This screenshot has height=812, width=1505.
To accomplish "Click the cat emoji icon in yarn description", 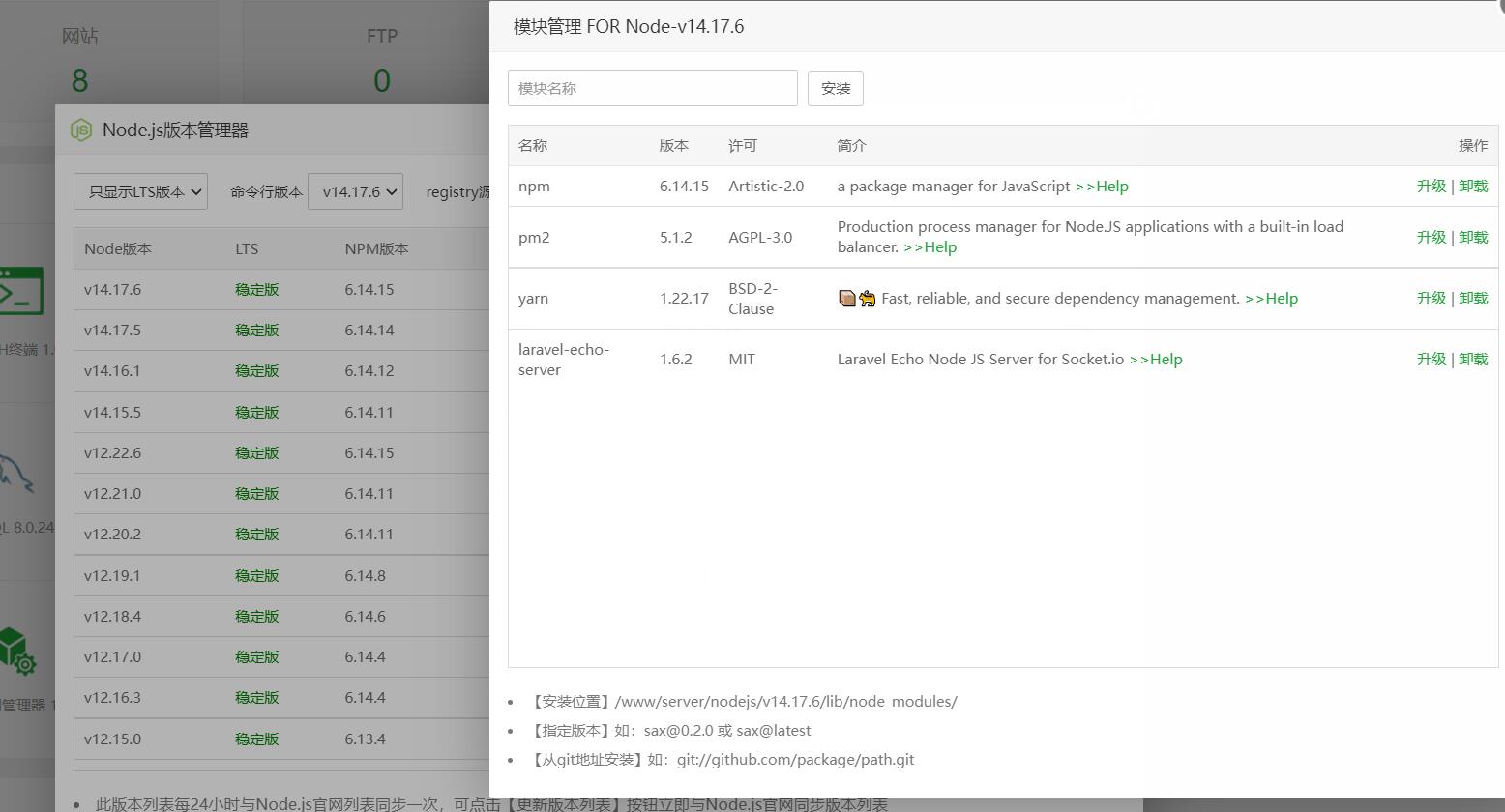I will 868,299.
